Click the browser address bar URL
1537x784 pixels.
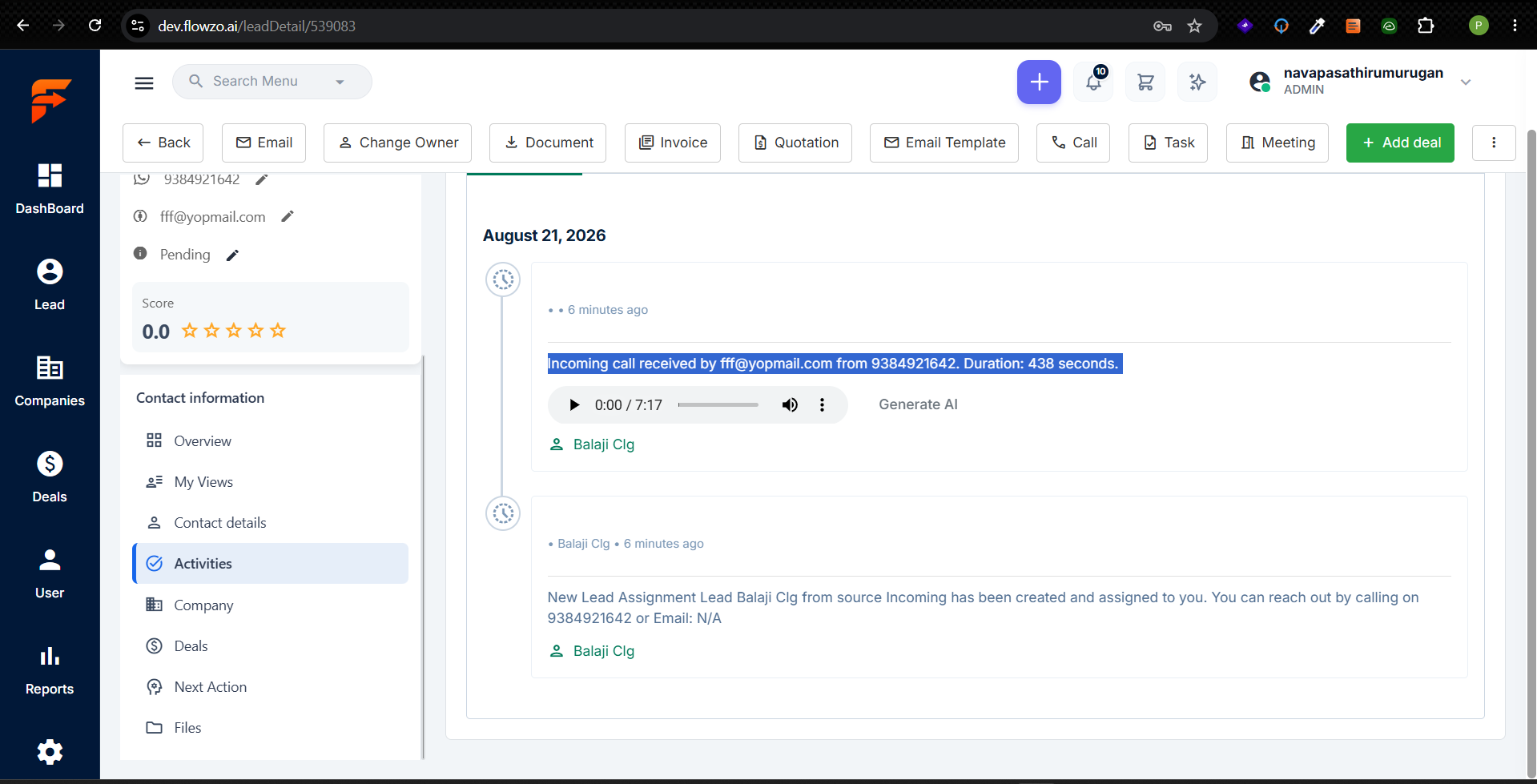256,26
